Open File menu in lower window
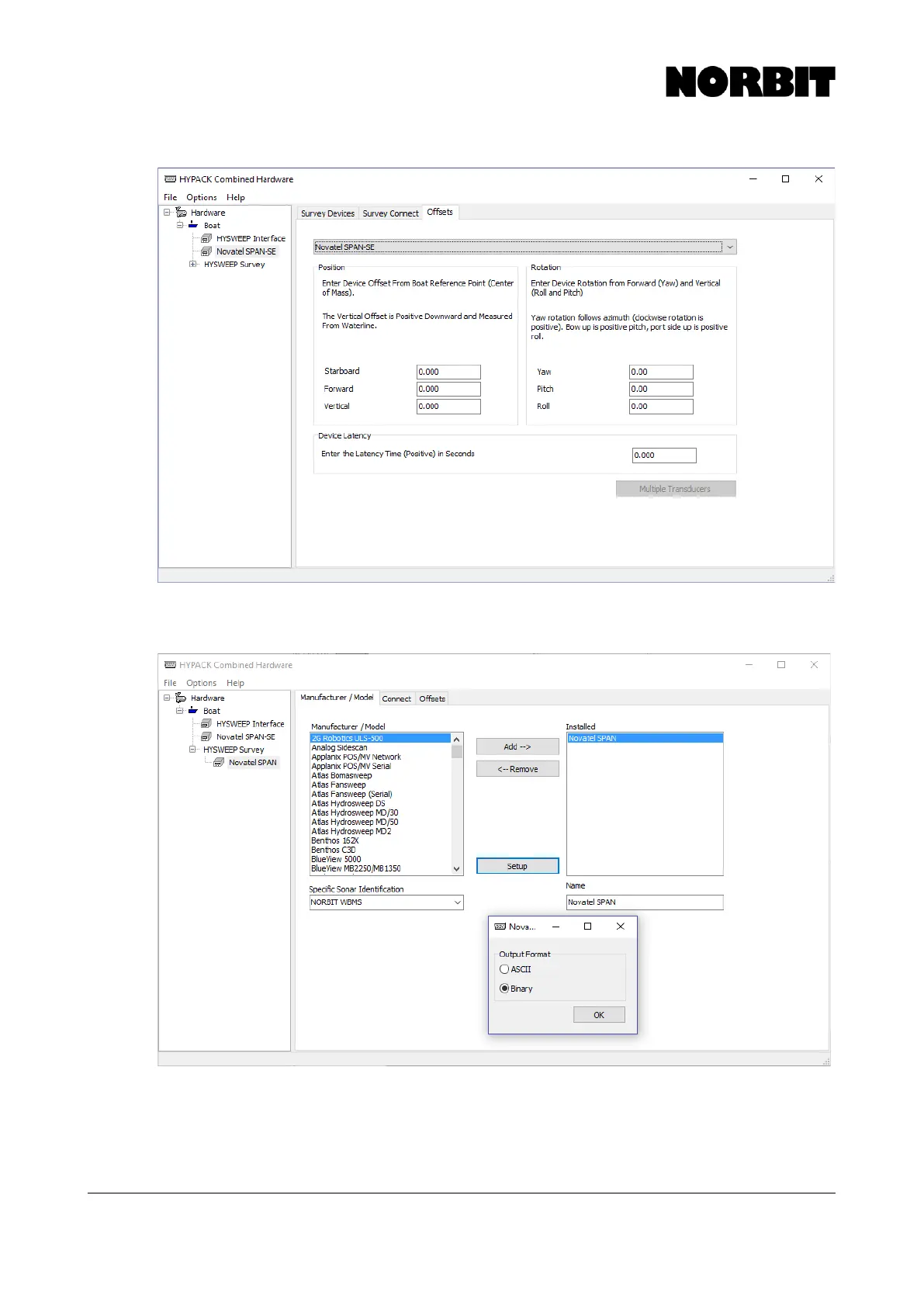This screenshot has width=924, height=1306. click(171, 683)
